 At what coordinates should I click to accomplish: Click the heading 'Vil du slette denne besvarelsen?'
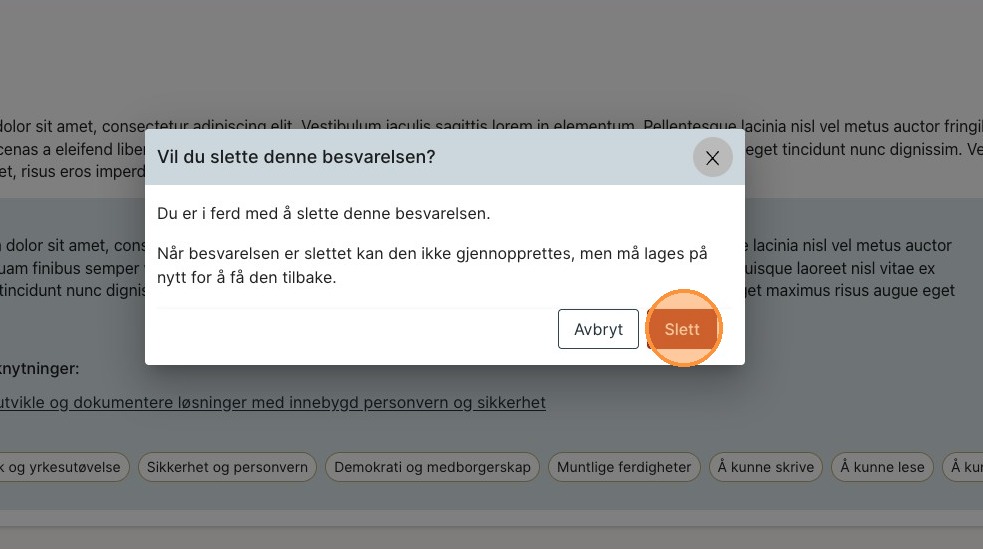pyautogui.click(x=296, y=157)
